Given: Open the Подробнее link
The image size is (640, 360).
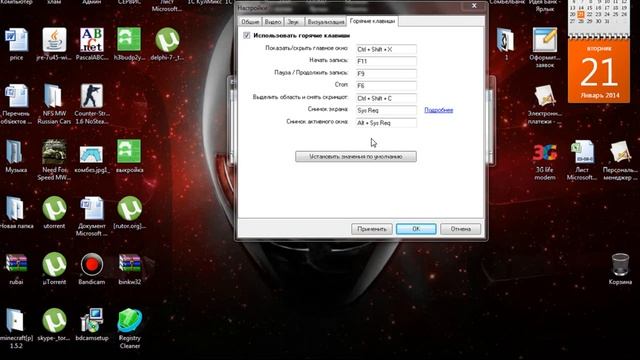Looking at the screenshot, I should pyautogui.click(x=439, y=110).
